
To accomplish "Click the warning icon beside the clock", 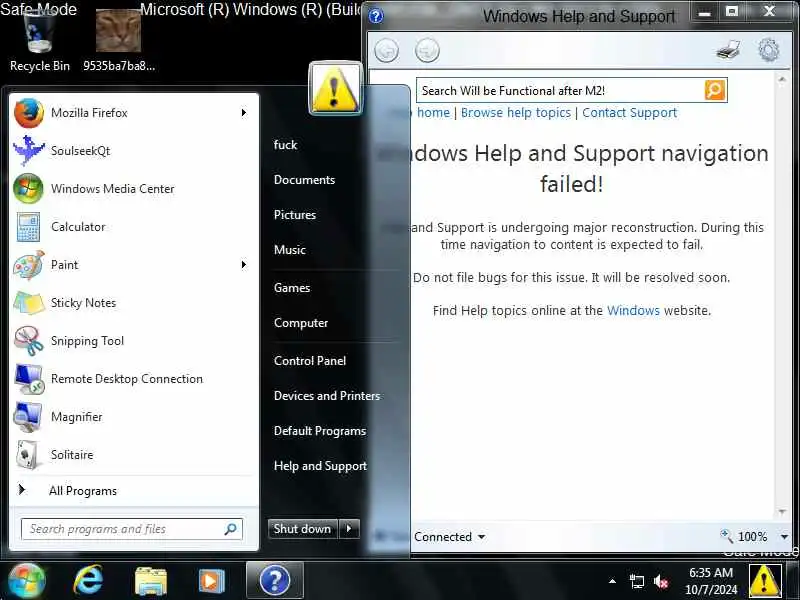I will click(x=764, y=581).
